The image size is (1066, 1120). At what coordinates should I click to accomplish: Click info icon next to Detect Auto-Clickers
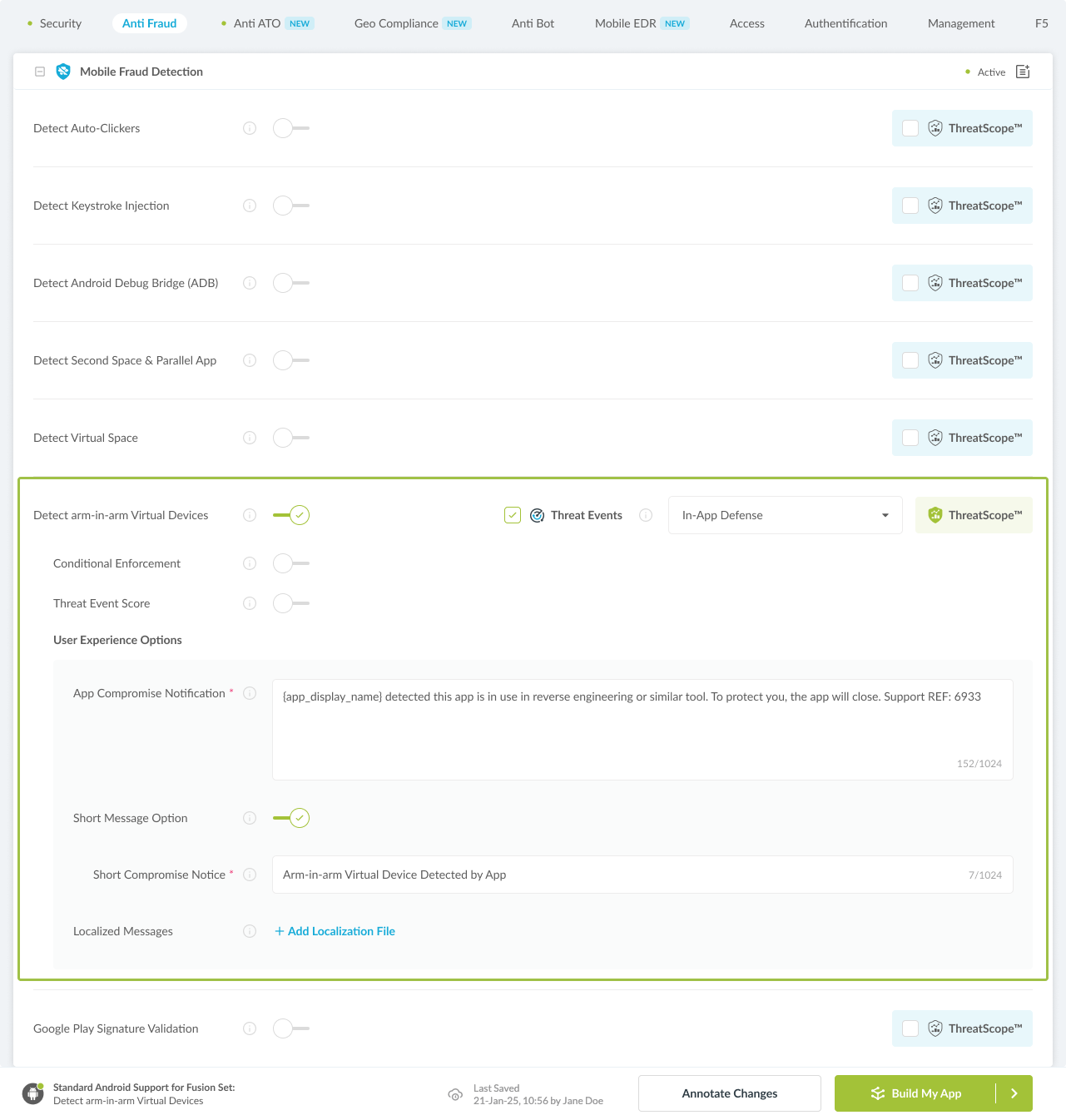pos(250,128)
